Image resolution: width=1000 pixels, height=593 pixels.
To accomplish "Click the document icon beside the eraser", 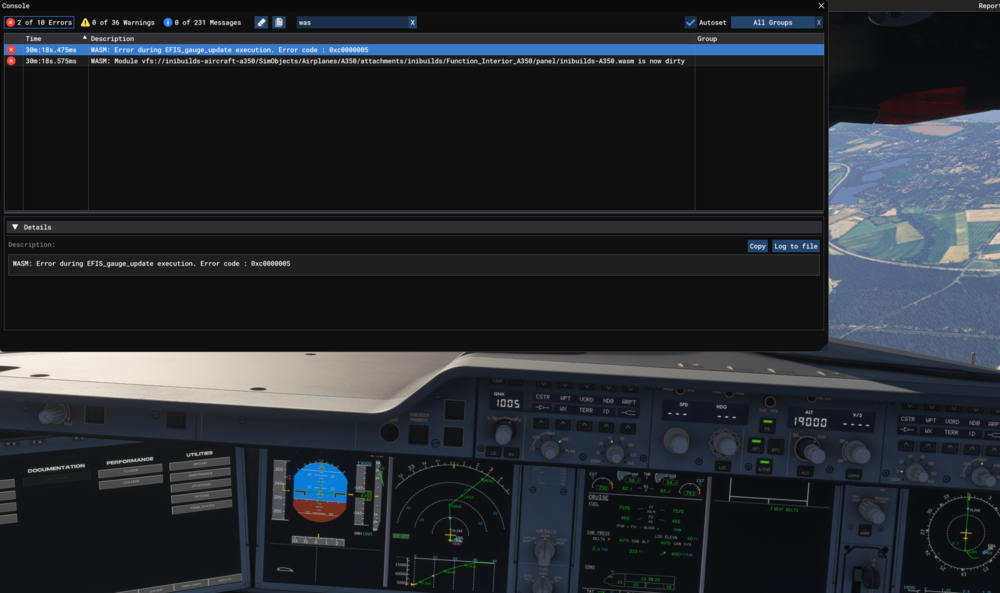I will point(279,22).
